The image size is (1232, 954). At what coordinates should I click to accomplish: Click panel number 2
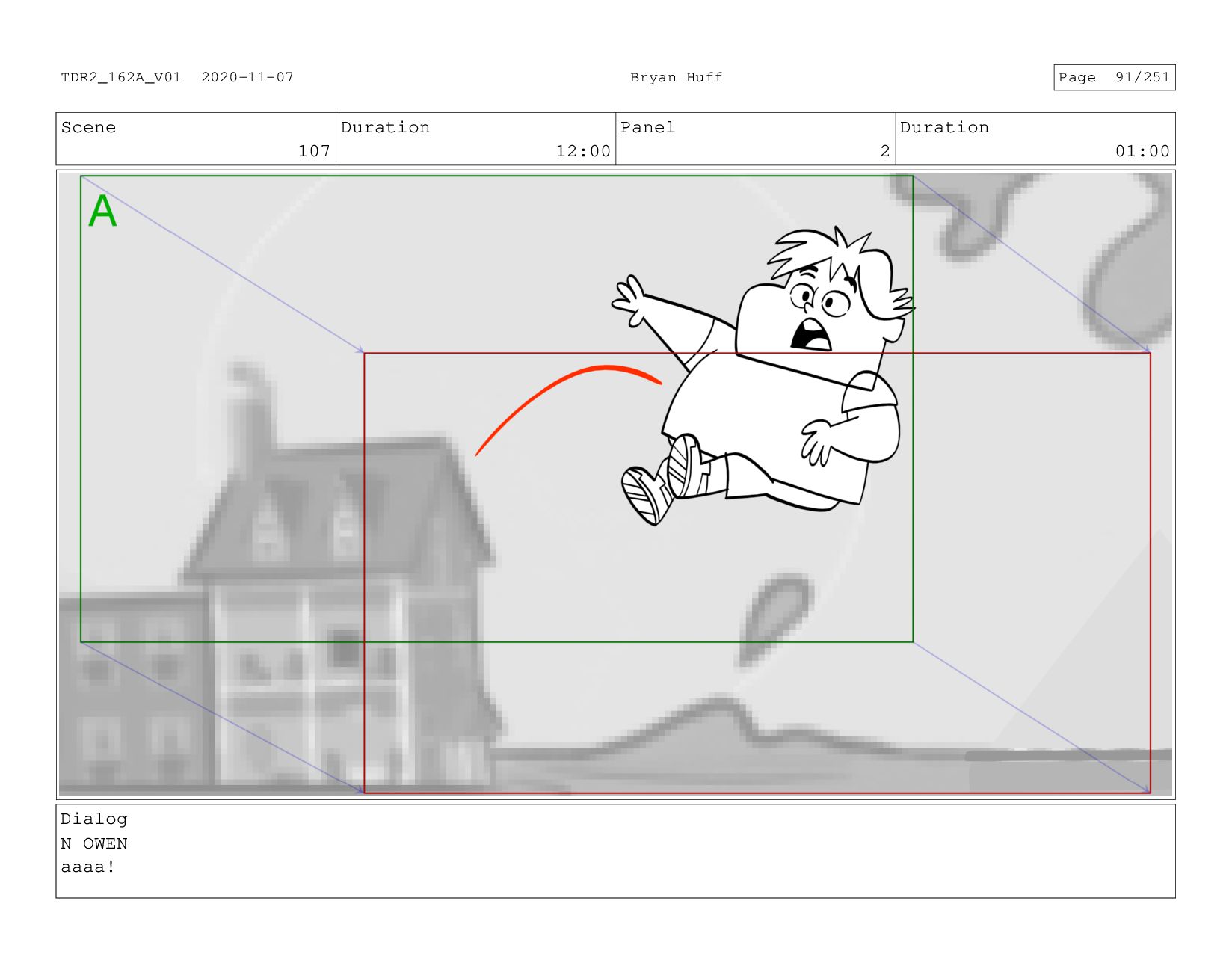[885, 151]
